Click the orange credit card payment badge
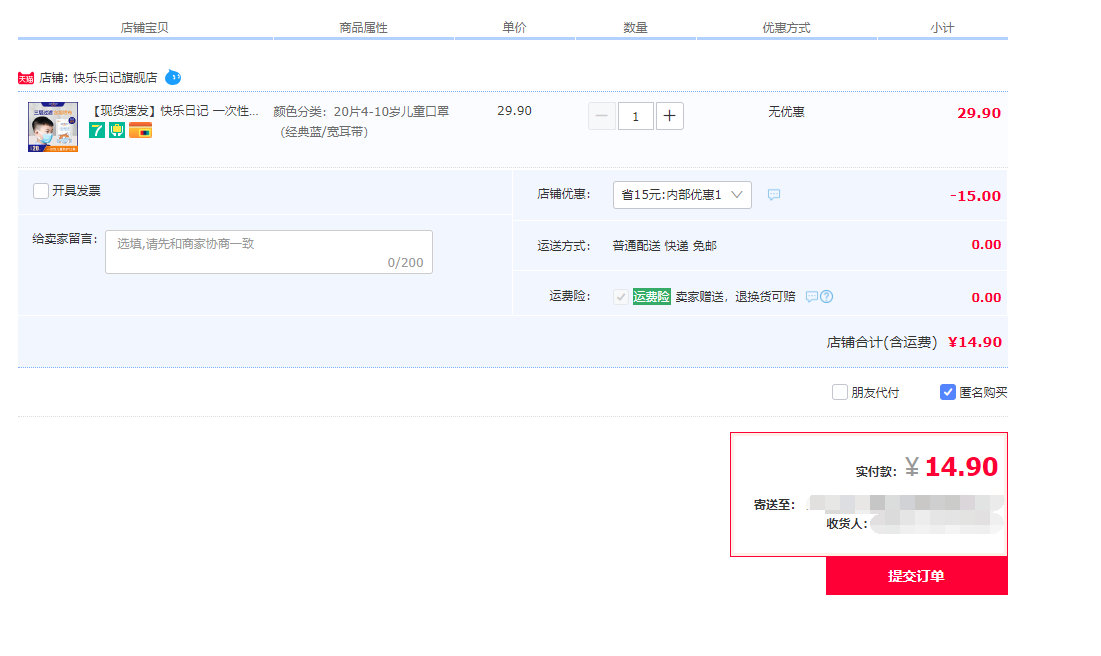Viewport: 1101px width, 656px height. click(140, 130)
